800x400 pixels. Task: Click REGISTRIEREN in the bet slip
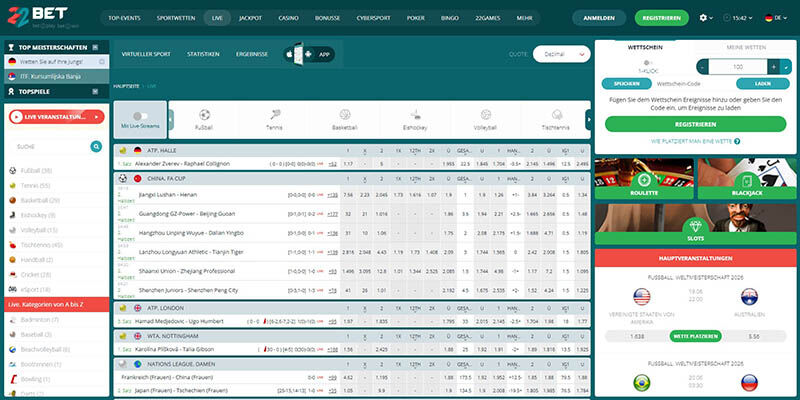point(695,124)
